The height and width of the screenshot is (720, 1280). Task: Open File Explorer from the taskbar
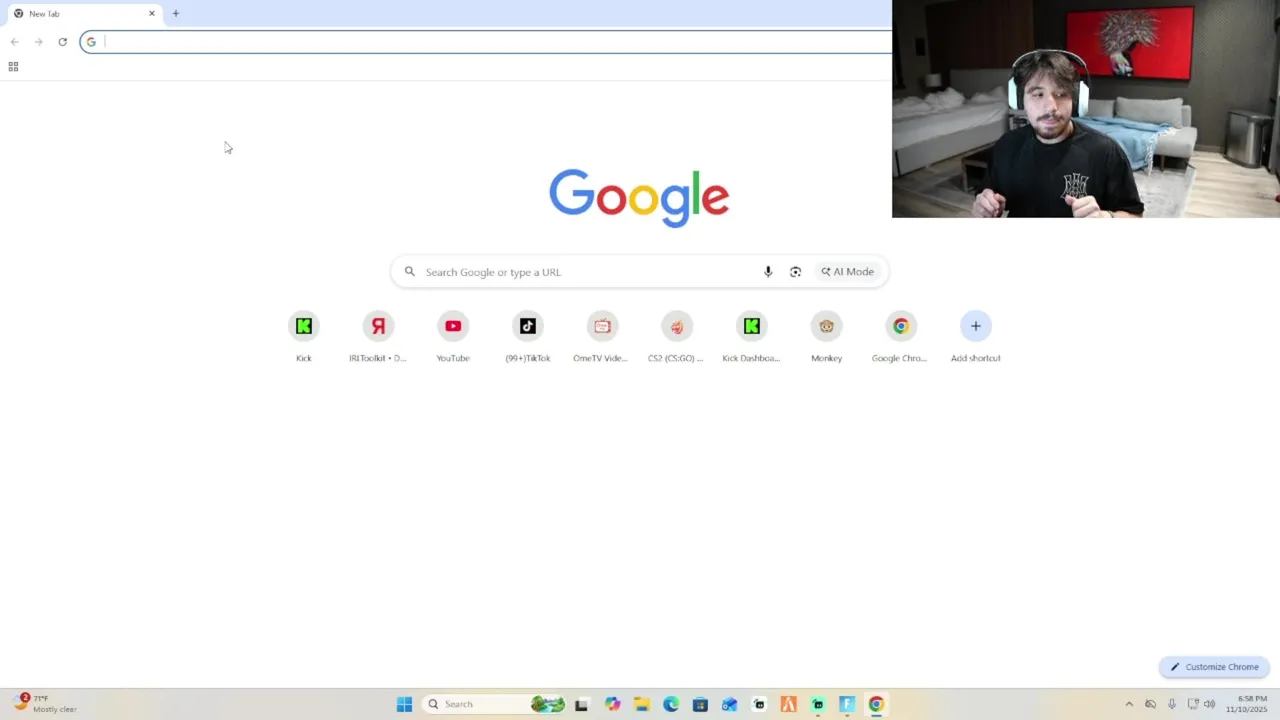pos(642,704)
